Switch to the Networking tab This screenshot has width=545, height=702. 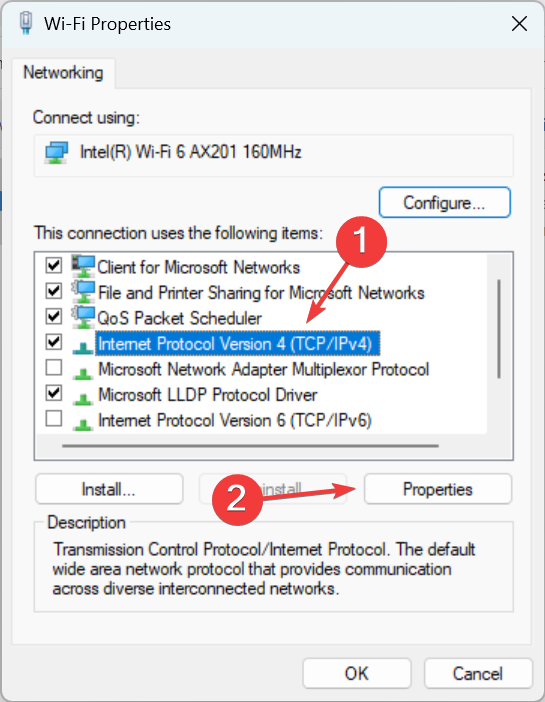pyautogui.click(x=63, y=73)
